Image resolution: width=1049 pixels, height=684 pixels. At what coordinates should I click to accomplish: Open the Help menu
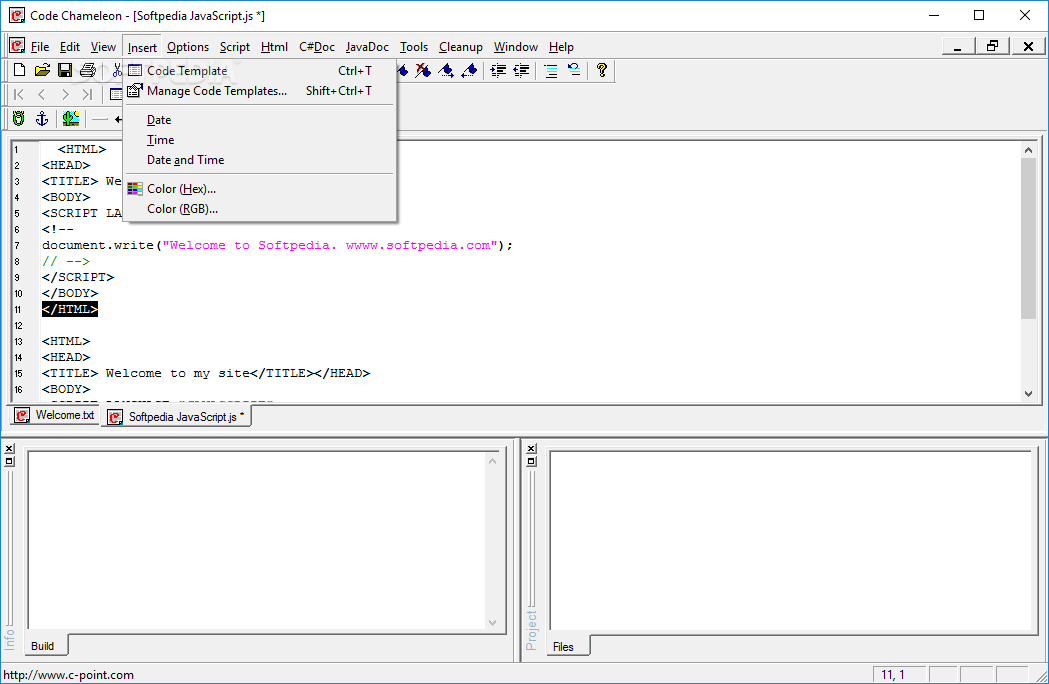click(561, 47)
